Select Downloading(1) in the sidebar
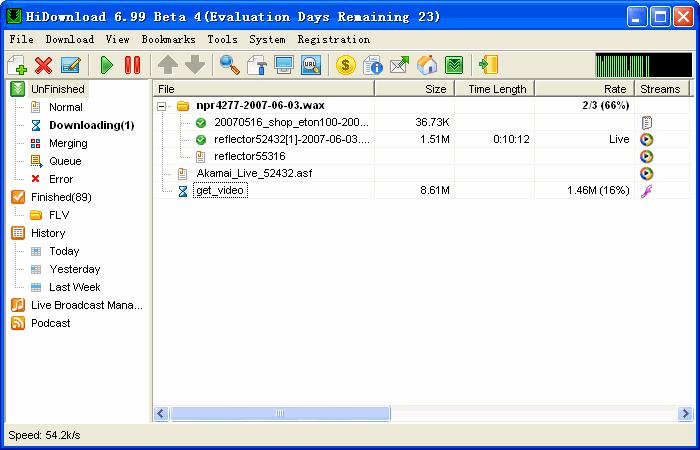This screenshot has width=700, height=450. click(92, 125)
